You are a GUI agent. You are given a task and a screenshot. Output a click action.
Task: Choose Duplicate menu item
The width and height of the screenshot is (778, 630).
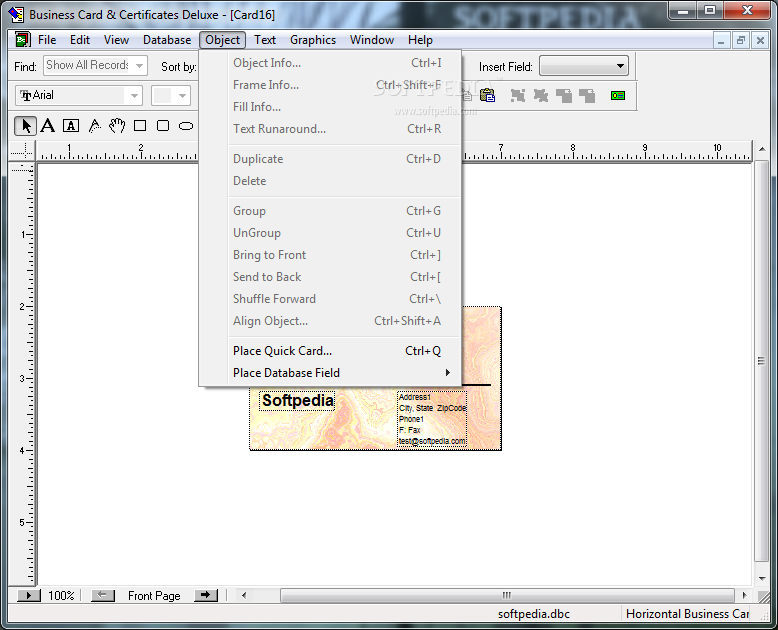330,159
